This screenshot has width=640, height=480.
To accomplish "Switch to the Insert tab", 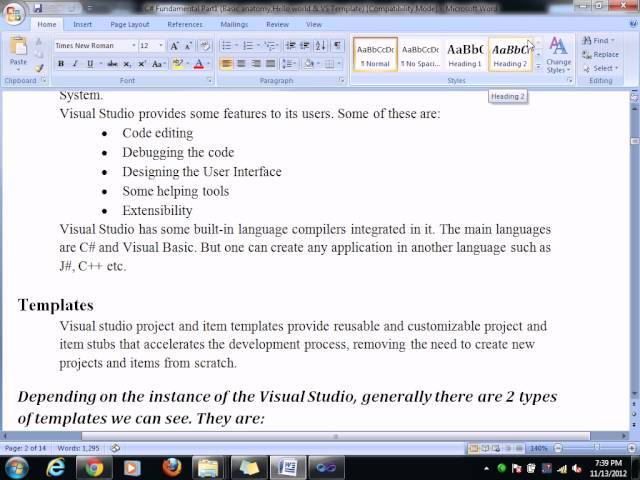I will click(x=82, y=24).
